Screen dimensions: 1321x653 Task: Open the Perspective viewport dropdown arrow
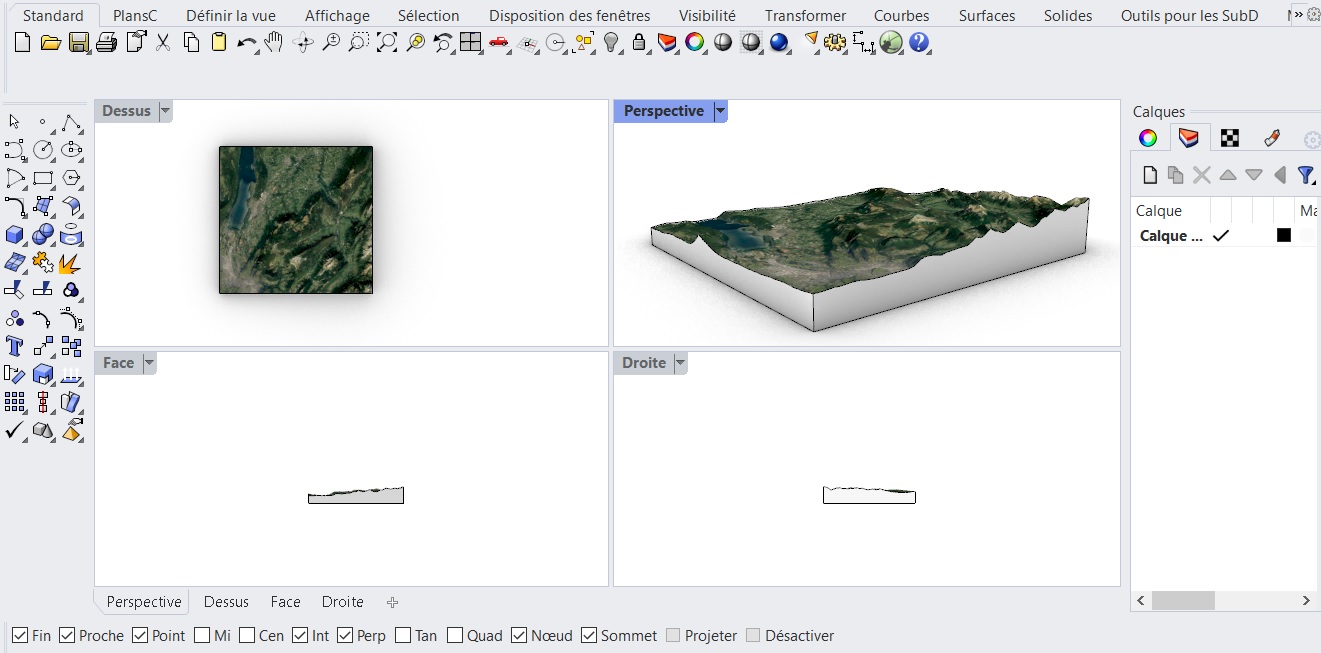pos(720,111)
